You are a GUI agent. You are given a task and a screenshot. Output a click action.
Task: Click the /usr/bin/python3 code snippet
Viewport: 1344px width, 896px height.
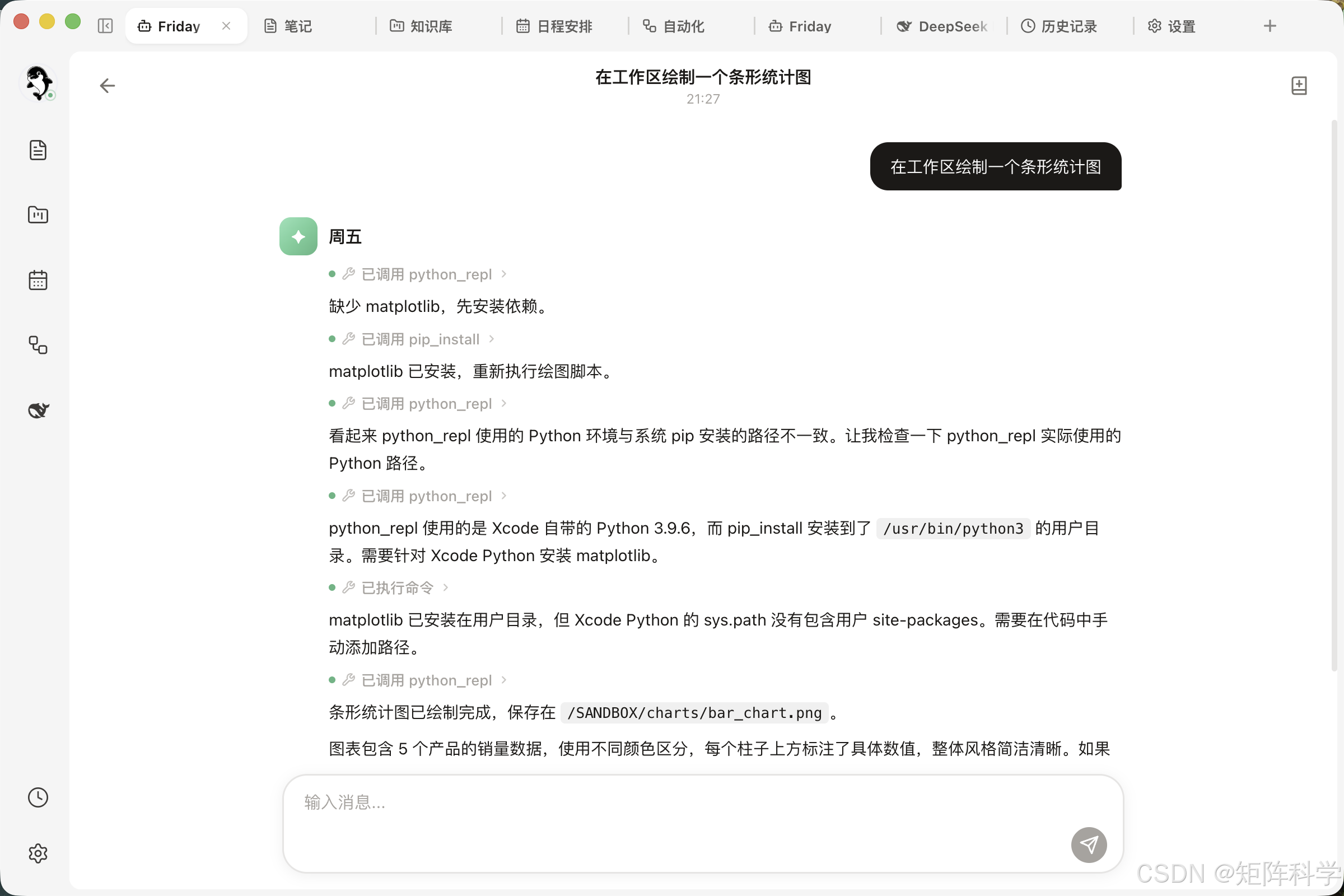pos(953,529)
